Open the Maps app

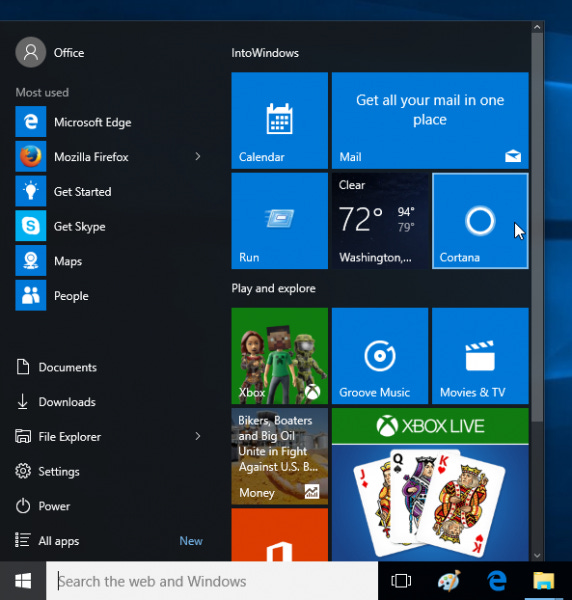109,261
